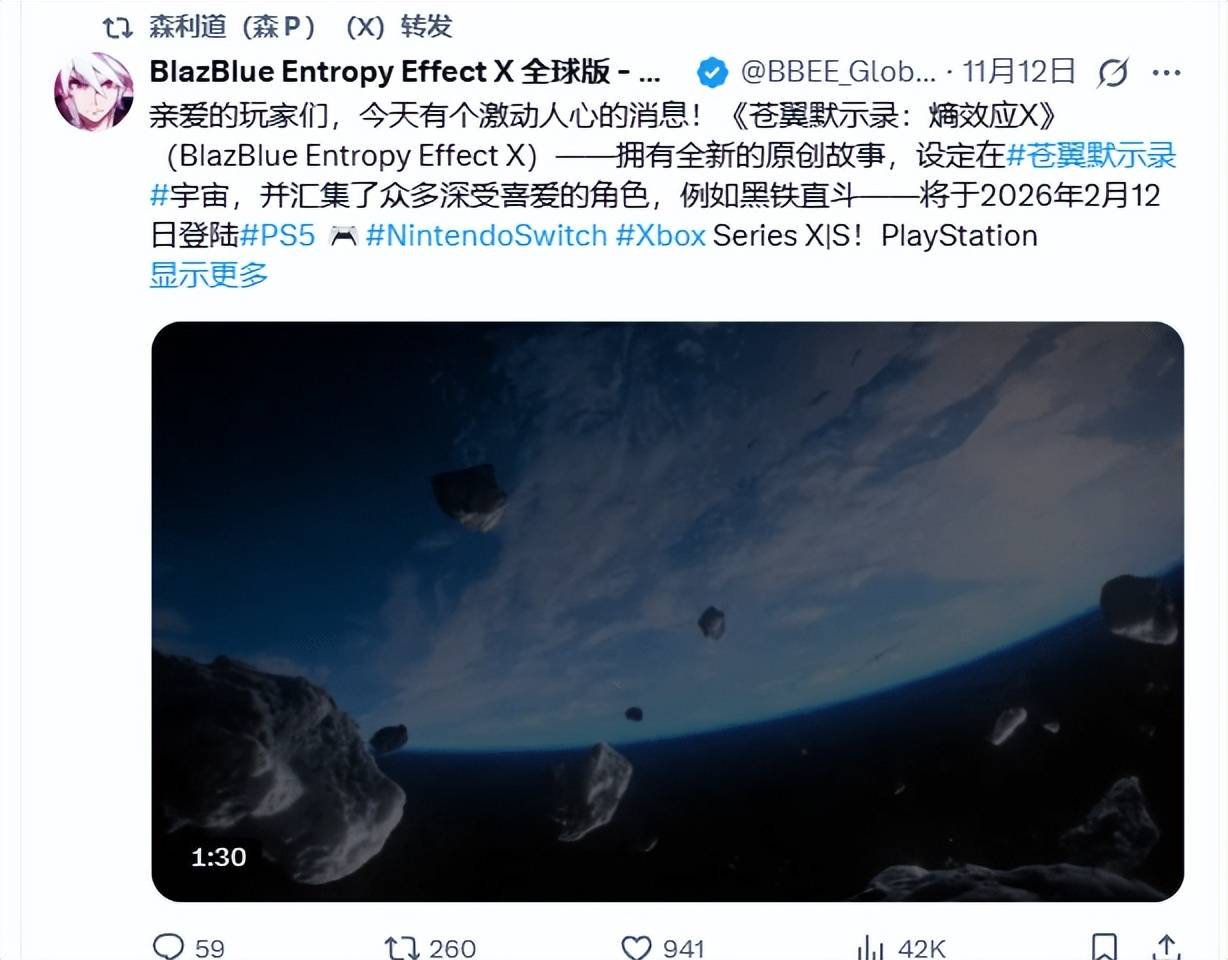Click the @BBEE_Glob… account handle
The image size is (1228, 960).
838,72
